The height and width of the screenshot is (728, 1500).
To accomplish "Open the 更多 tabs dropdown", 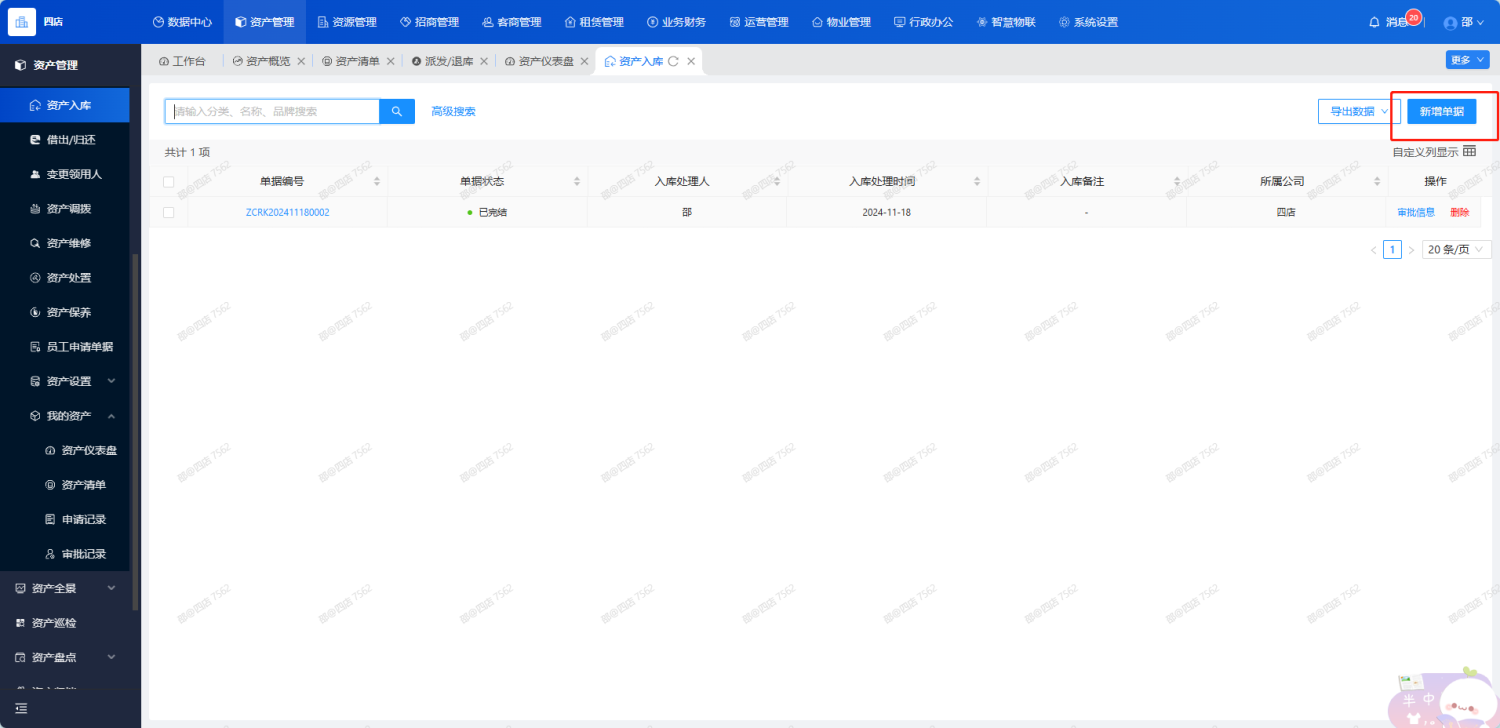I will pyautogui.click(x=1468, y=60).
